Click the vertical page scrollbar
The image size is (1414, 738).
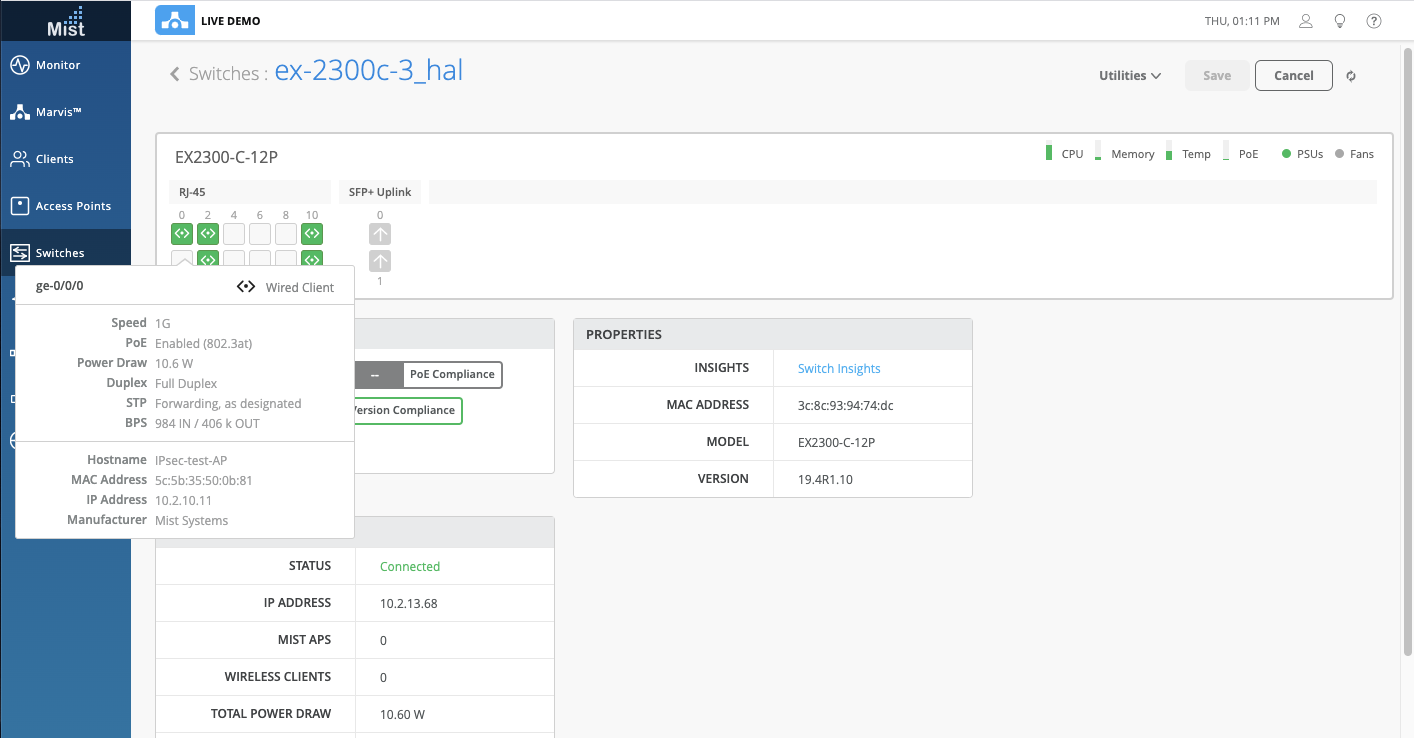(1408, 350)
